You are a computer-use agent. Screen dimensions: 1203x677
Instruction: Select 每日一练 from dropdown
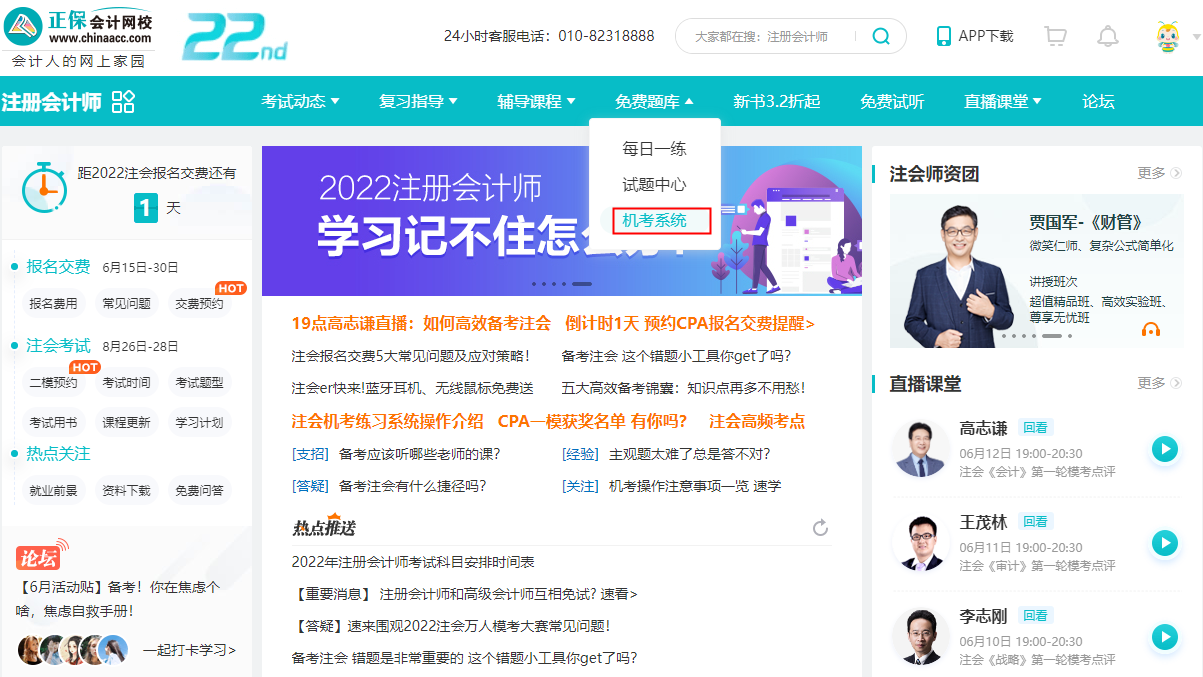click(x=655, y=149)
